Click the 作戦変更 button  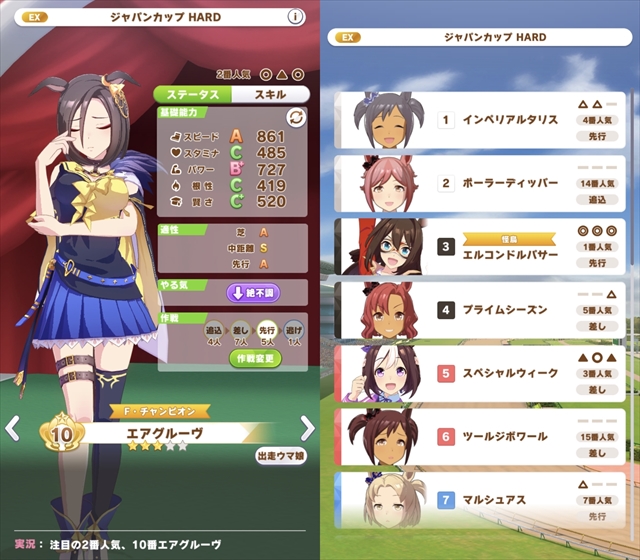(255, 358)
